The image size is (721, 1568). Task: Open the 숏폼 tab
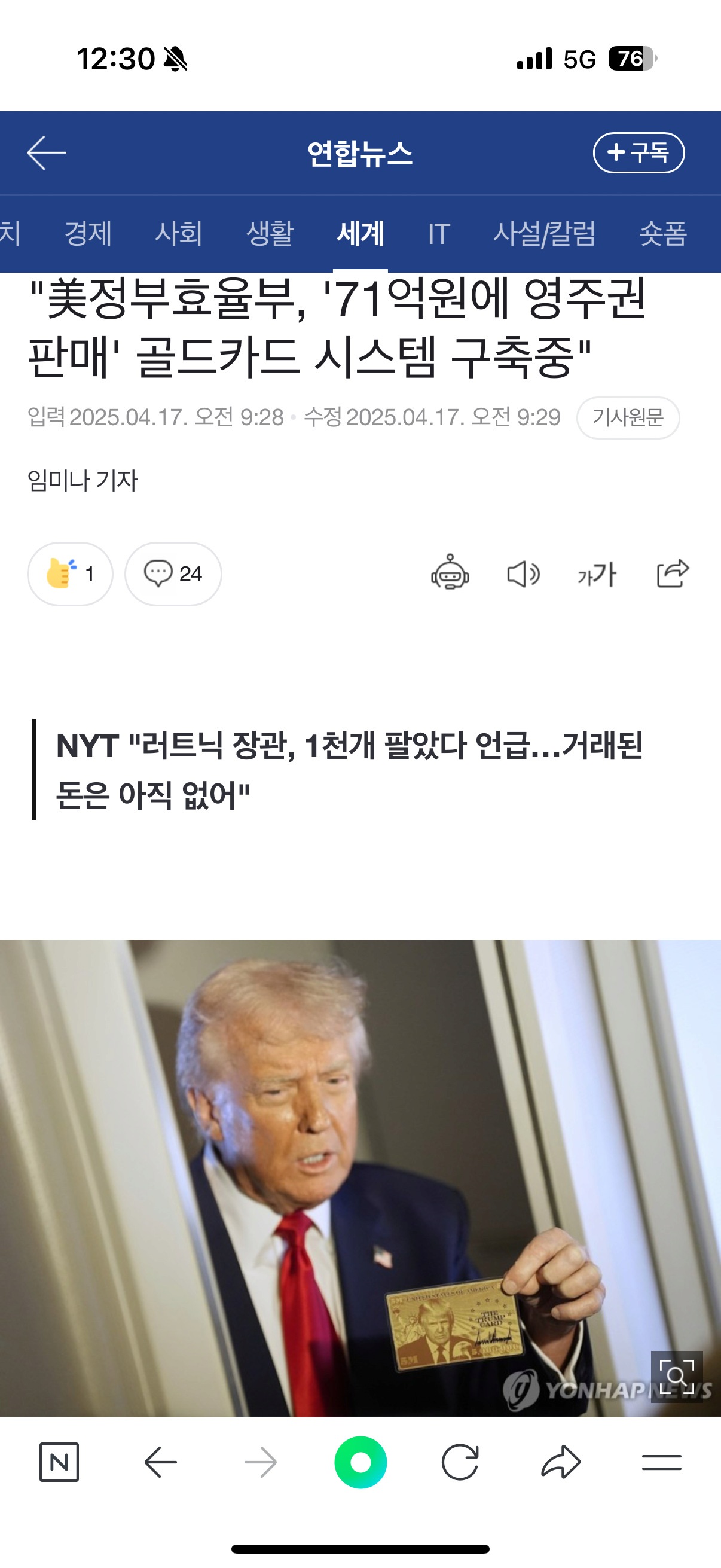pos(663,234)
